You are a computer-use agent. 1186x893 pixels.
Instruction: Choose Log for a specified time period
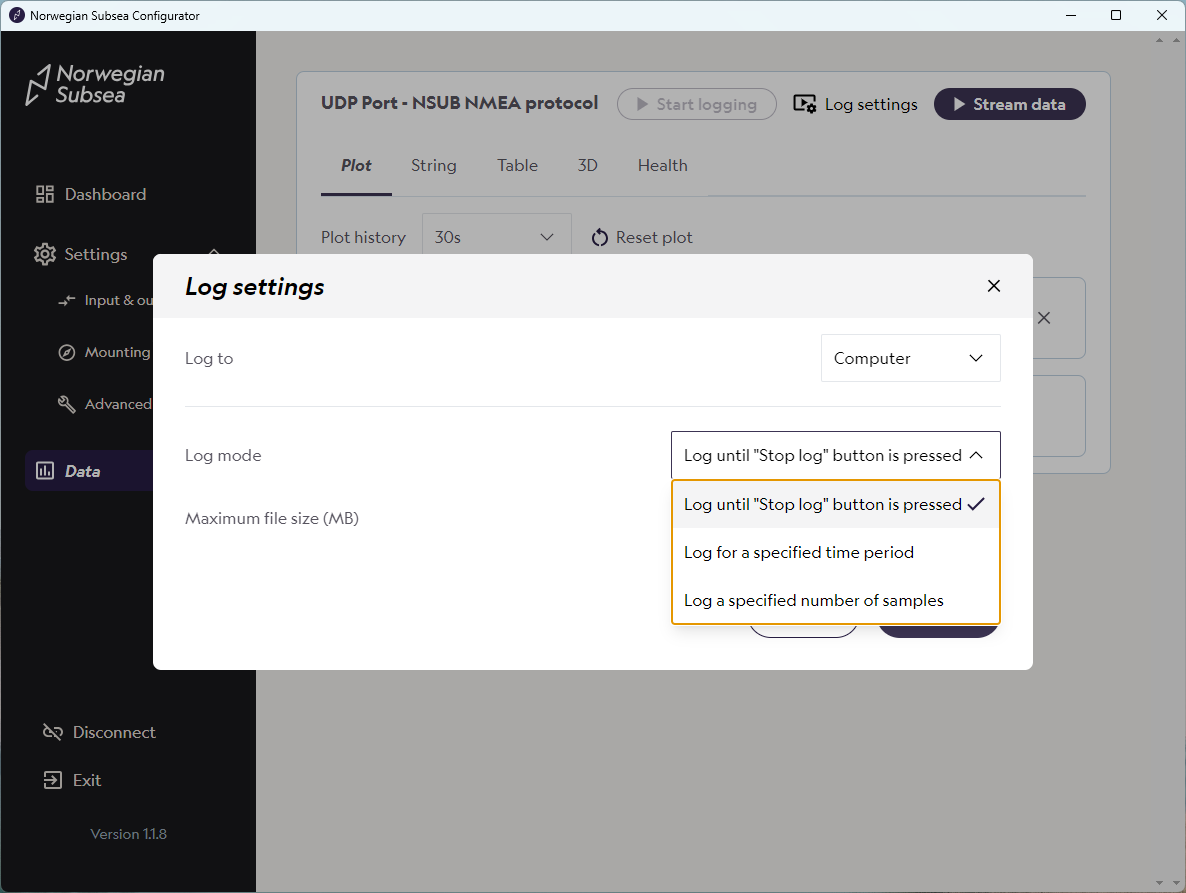point(836,553)
